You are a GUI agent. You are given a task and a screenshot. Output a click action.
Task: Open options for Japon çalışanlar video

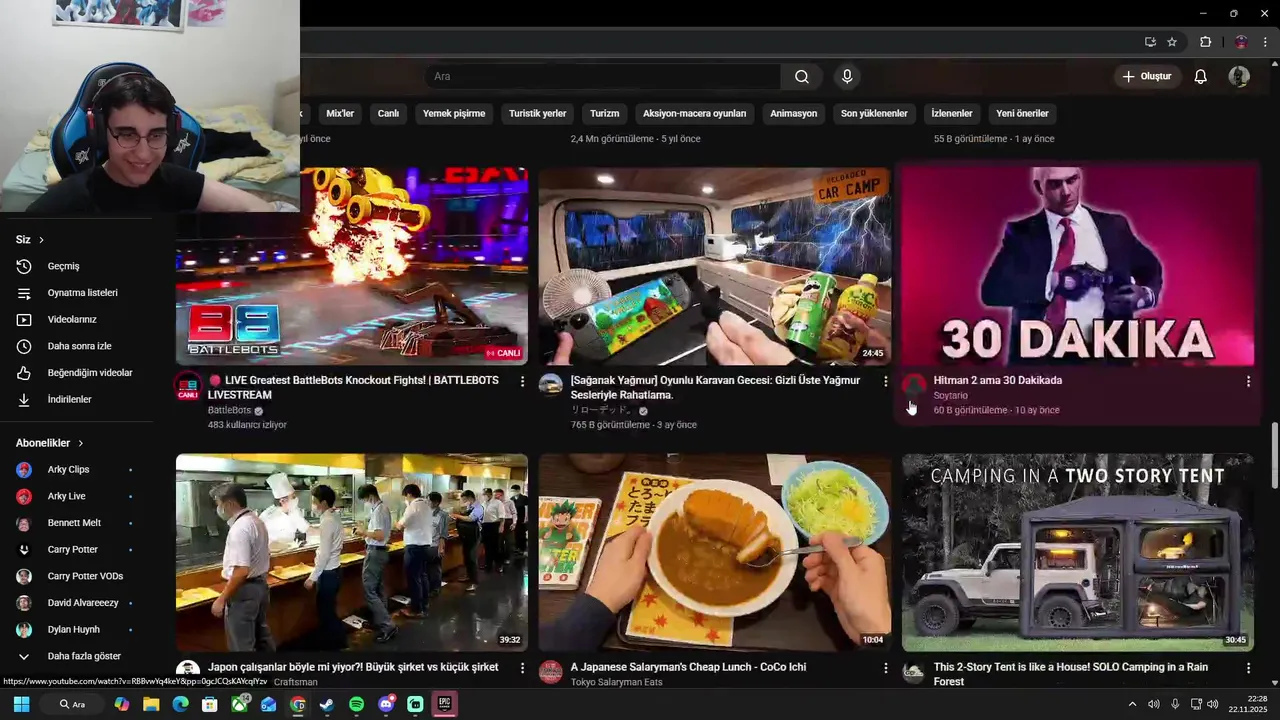[x=522, y=667]
